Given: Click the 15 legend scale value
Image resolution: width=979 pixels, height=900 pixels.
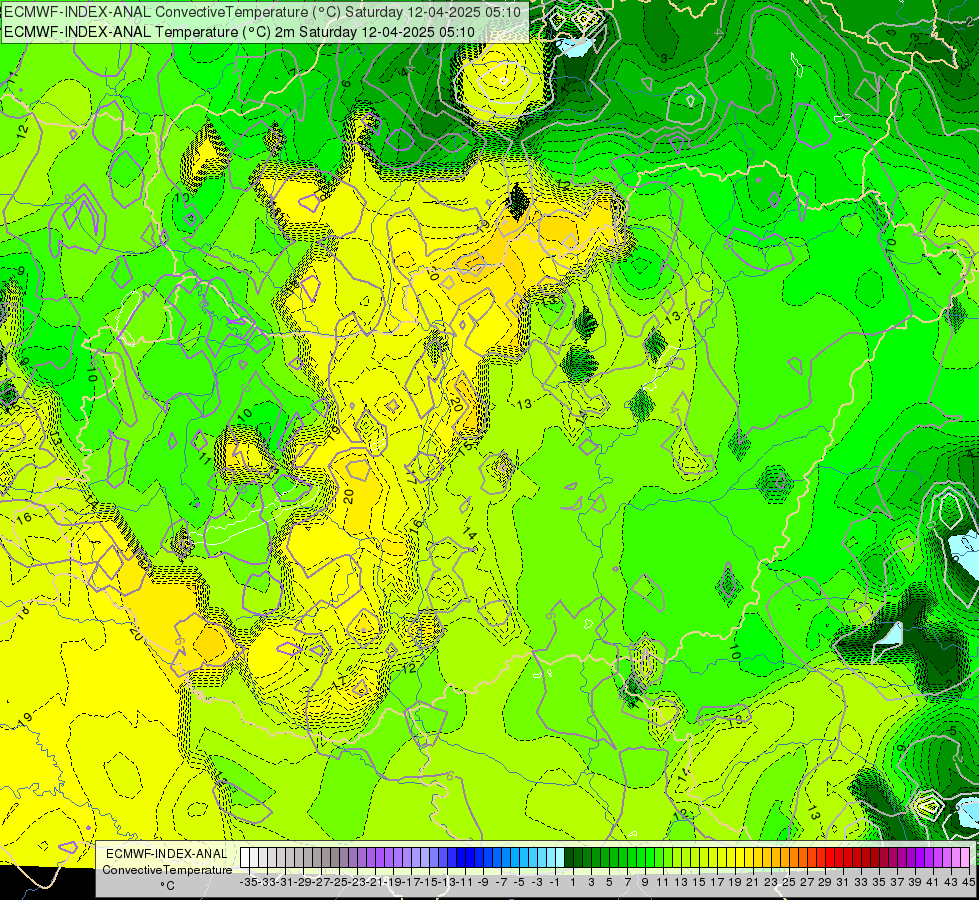Looking at the screenshot, I should (699, 882).
